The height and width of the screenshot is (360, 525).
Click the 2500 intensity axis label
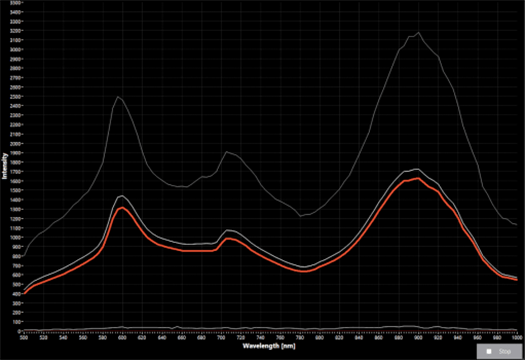(15, 96)
